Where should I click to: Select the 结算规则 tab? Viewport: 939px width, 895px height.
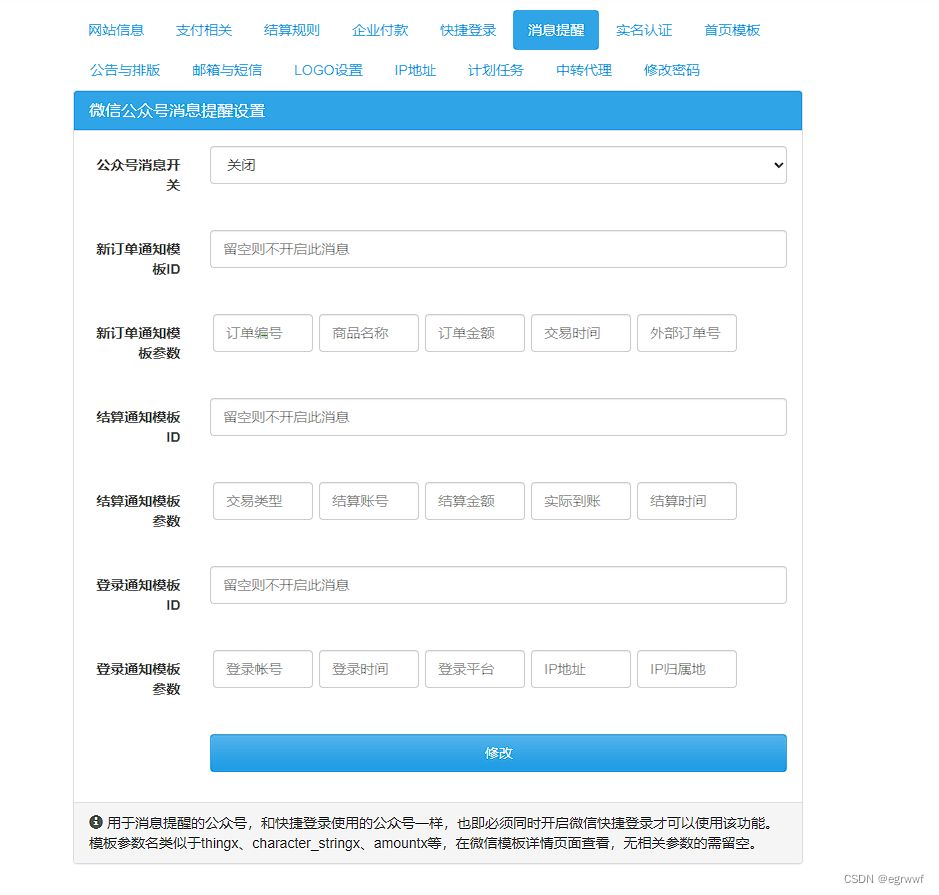(291, 30)
